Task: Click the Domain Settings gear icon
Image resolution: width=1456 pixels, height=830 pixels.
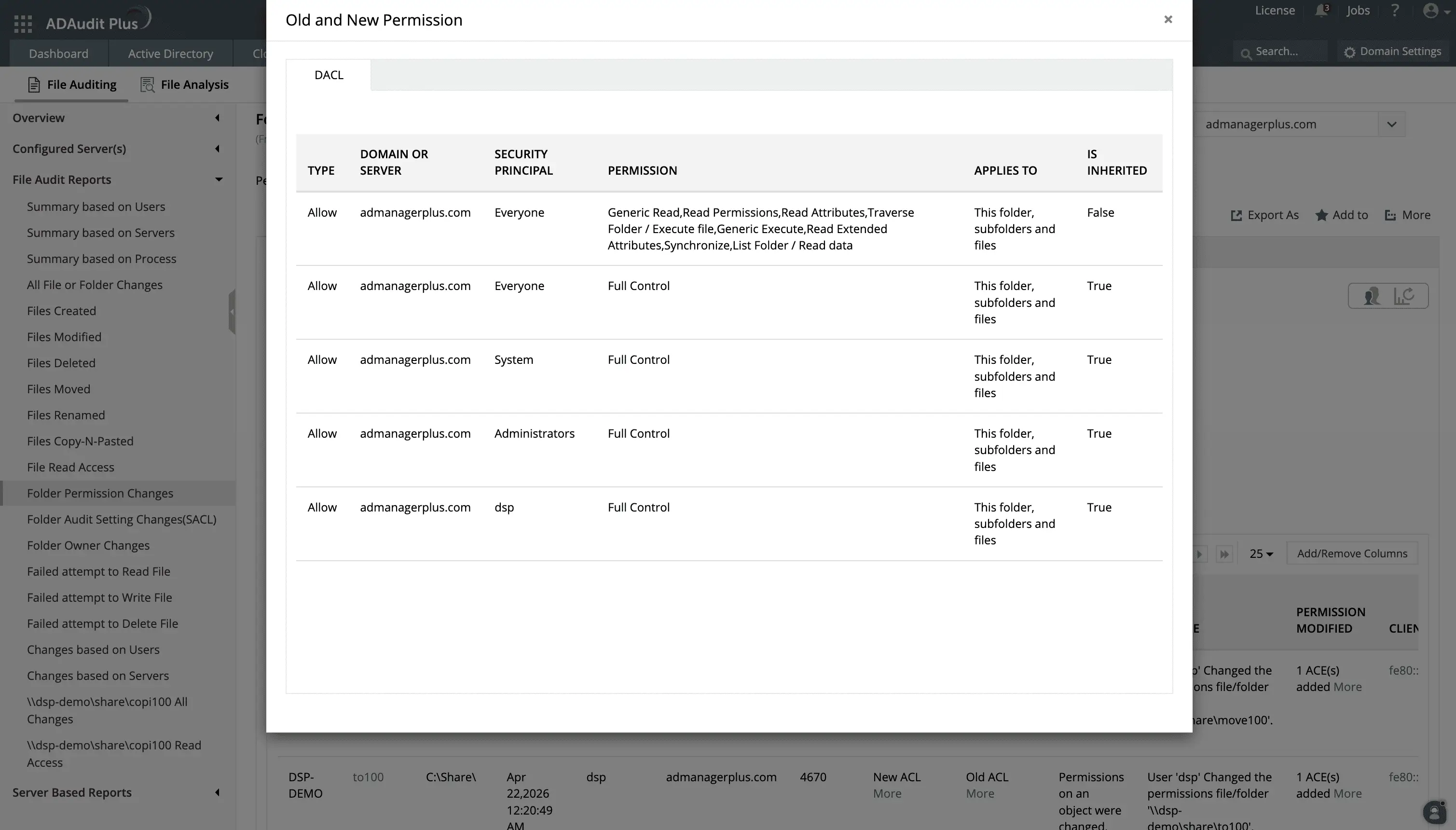Action: coord(1349,52)
